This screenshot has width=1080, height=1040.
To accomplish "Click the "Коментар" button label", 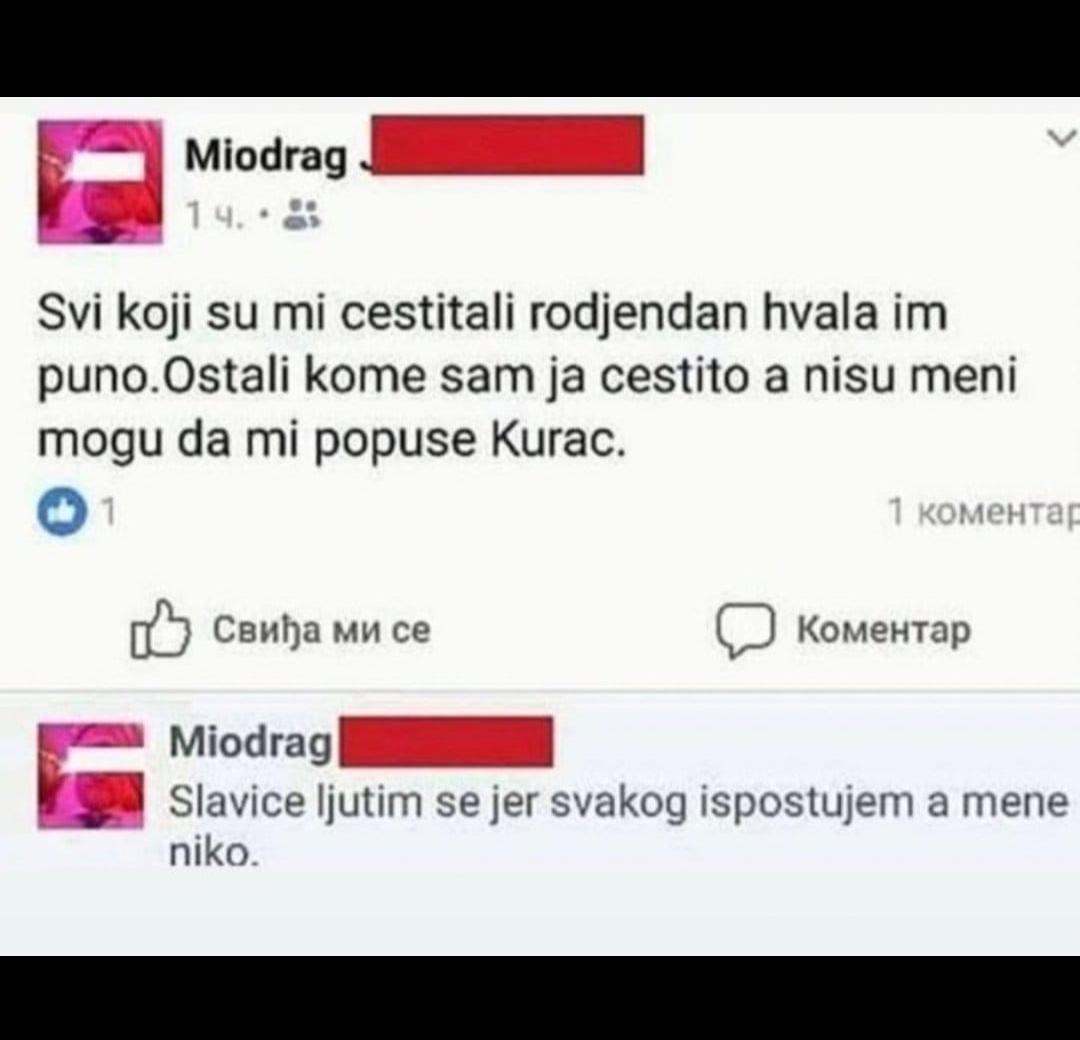I will pyautogui.click(x=884, y=630).
